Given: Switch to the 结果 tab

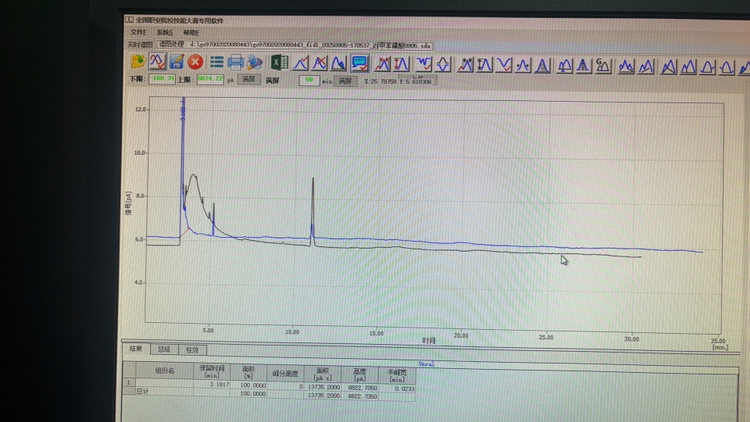Looking at the screenshot, I should tap(136, 349).
